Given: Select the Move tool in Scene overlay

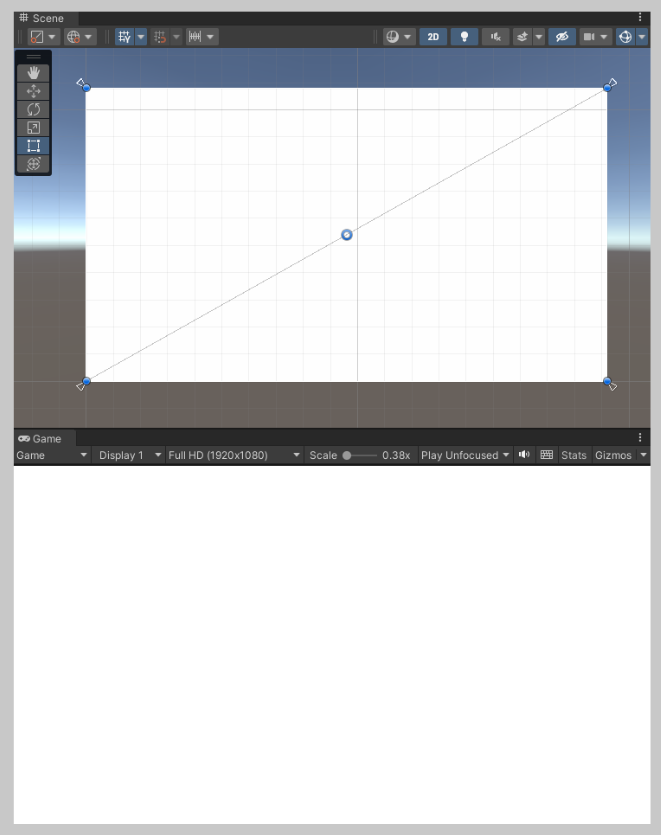Looking at the screenshot, I should [34, 91].
